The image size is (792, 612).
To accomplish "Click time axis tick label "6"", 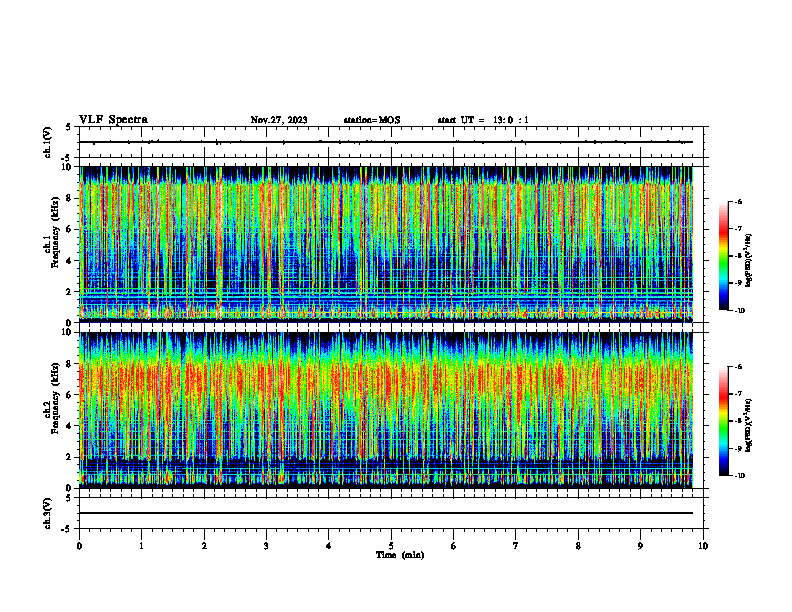I will tap(454, 546).
